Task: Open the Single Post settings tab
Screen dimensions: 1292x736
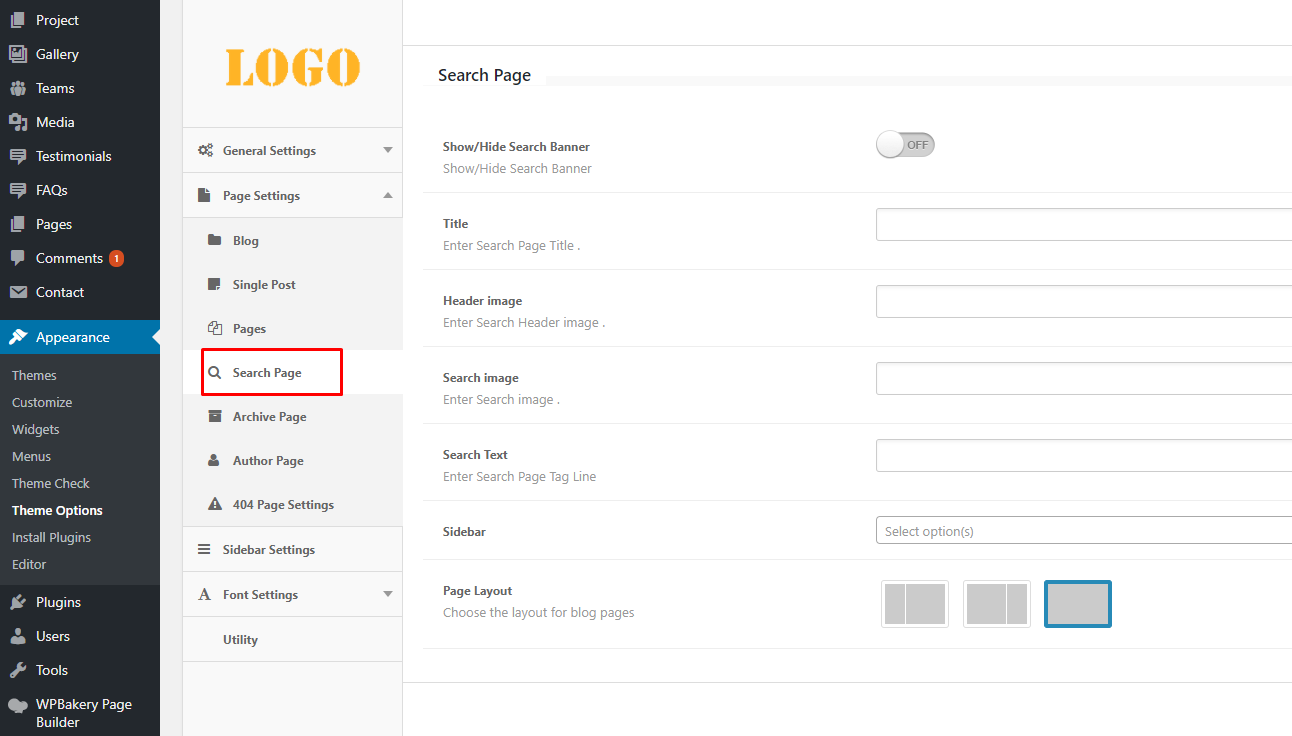Action: pyautogui.click(x=264, y=285)
